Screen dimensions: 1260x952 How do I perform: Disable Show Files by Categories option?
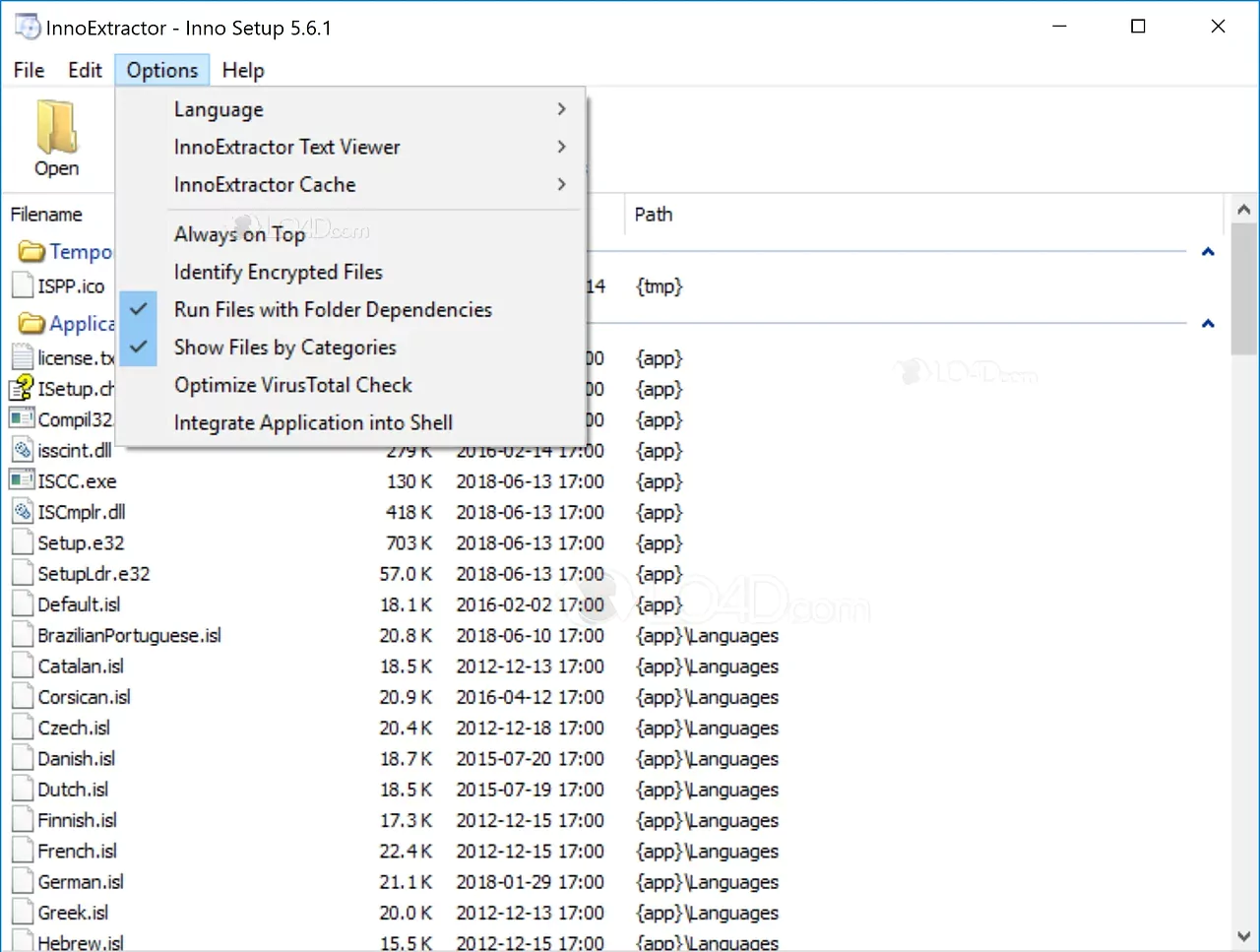tap(284, 348)
